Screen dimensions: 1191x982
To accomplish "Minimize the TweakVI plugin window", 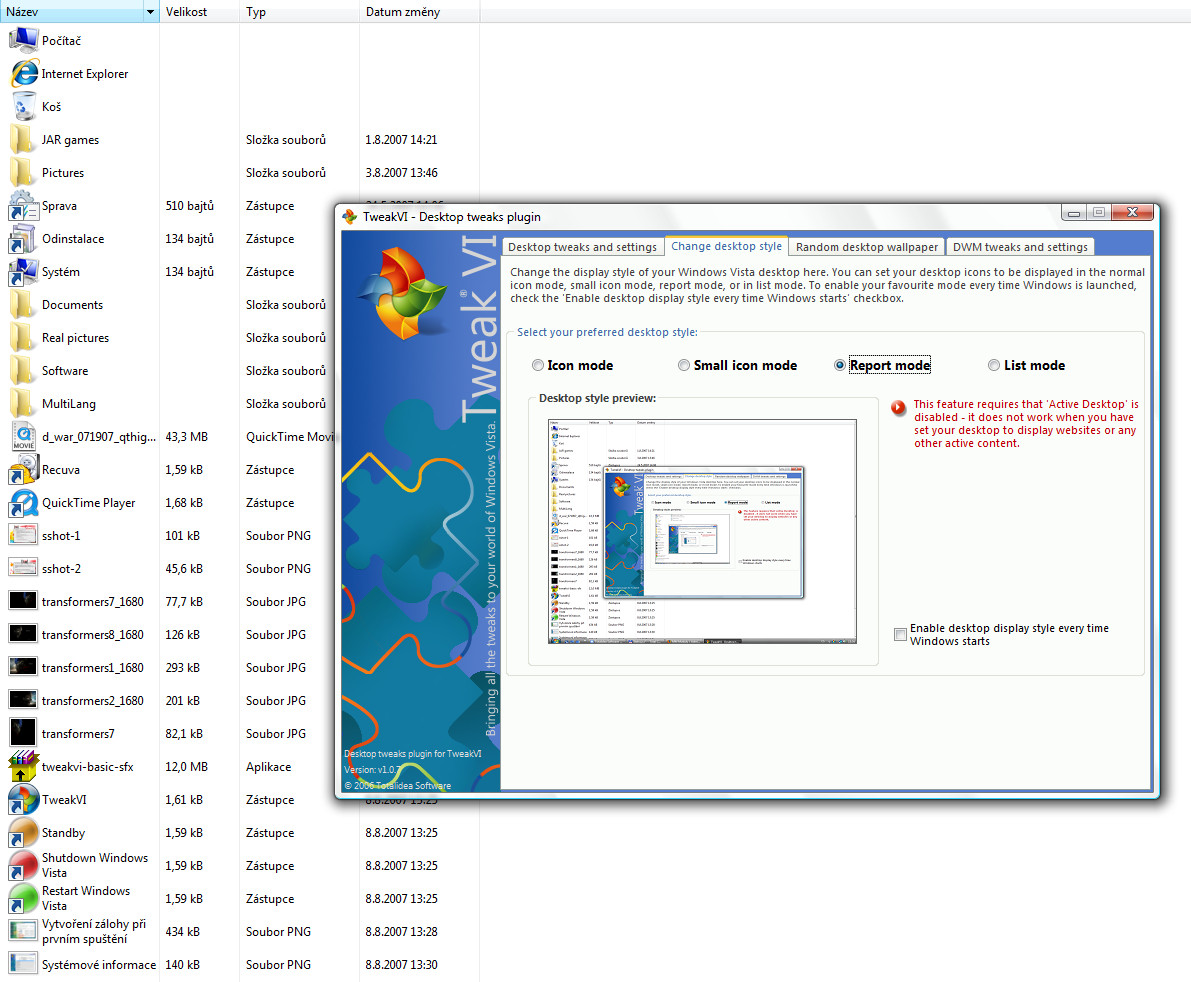I will coord(1073,213).
